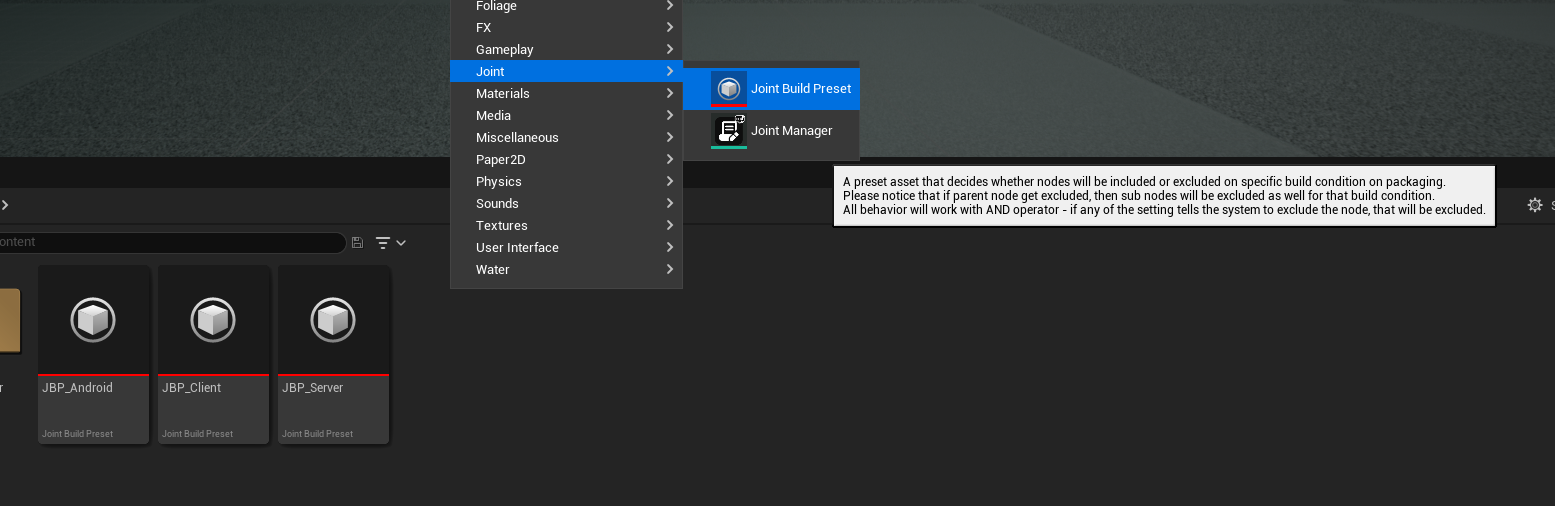1555x506 pixels.
Task: Click the Sounds menu entry
Action: tap(497, 203)
